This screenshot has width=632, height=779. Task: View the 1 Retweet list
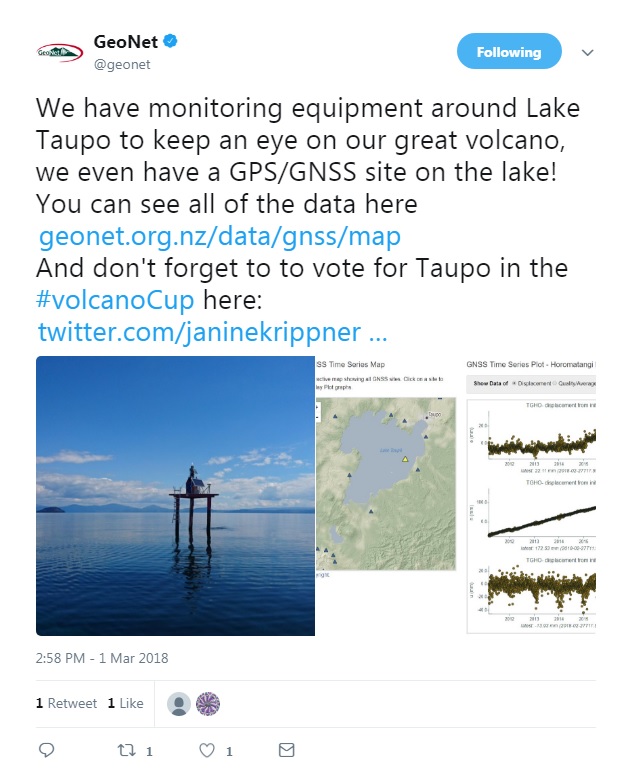coord(67,703)
